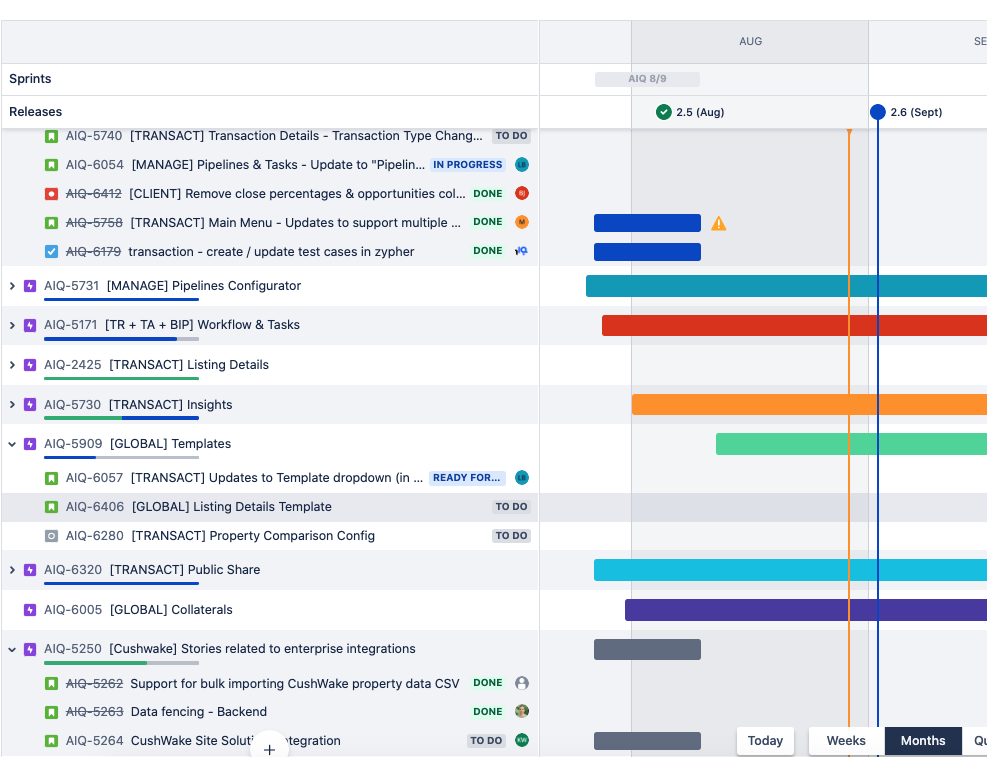Click the progress bar under AIQ-5171 Workflow & Tasks
987x757 pixels.
pos(110,338)
